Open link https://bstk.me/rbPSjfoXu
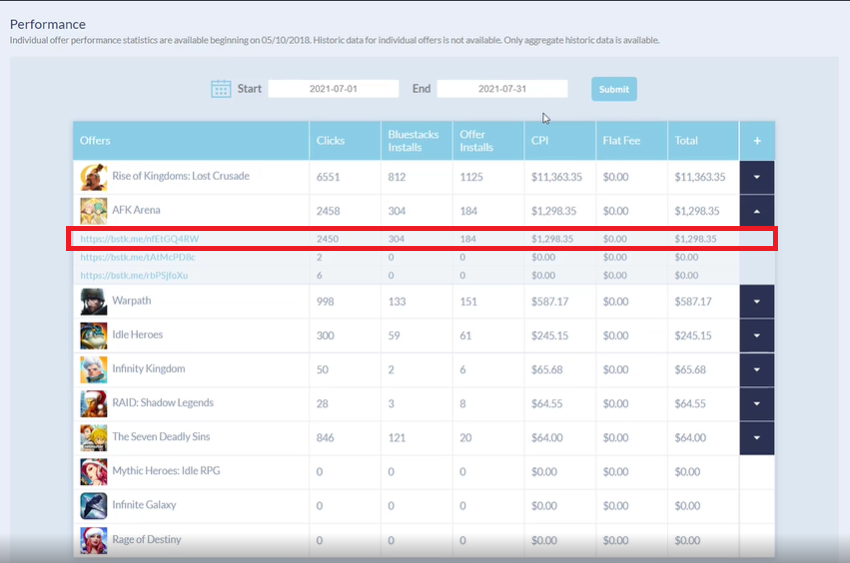This screenshot has height=563, width=850. coord(134,275)
